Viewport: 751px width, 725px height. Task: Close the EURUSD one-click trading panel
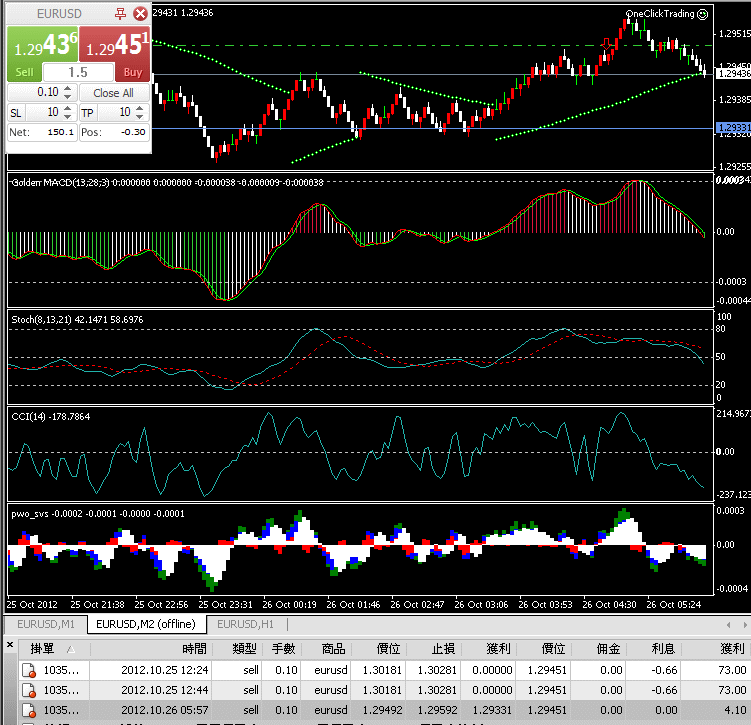tap(140, 14)
